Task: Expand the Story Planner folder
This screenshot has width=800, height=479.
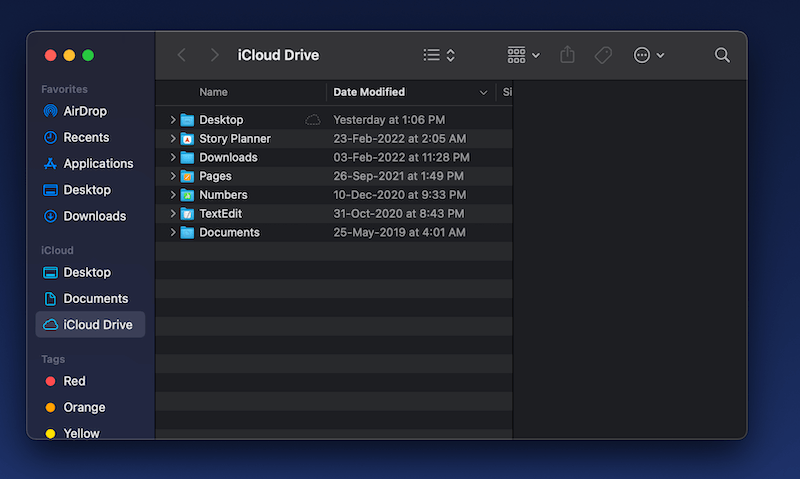Action: (172, 139)
